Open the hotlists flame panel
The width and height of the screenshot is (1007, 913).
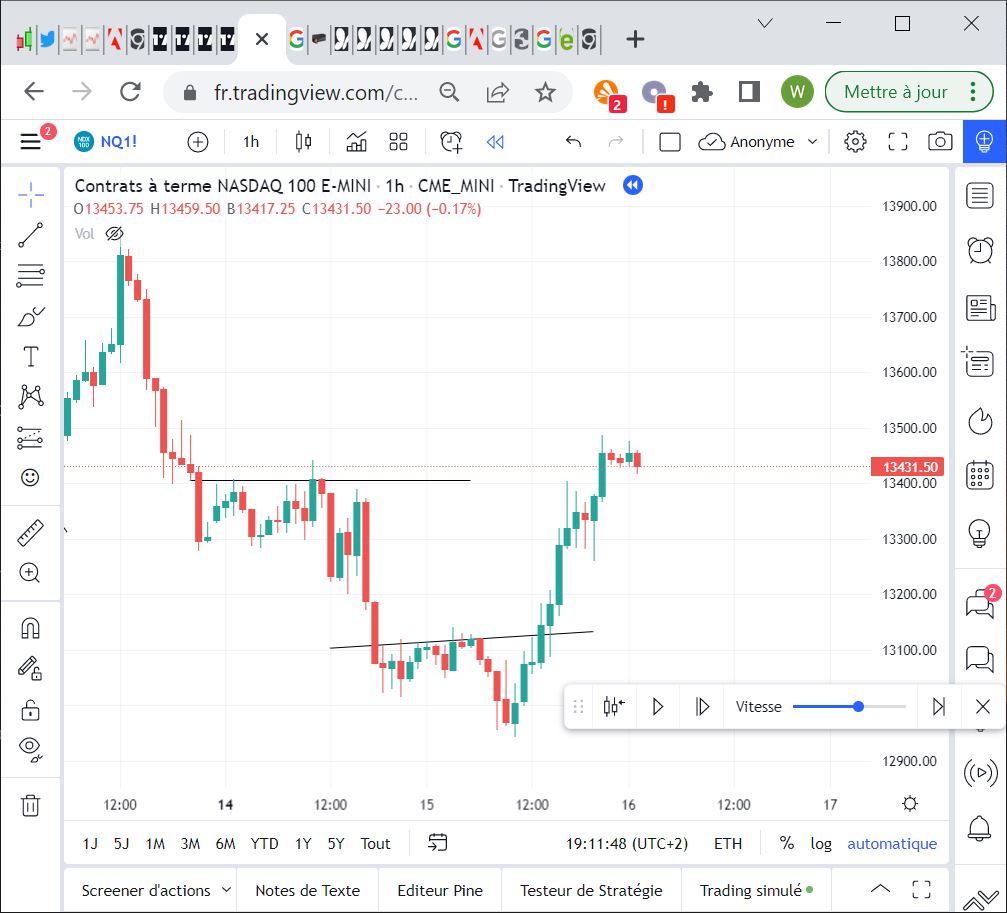pos(979,421)
